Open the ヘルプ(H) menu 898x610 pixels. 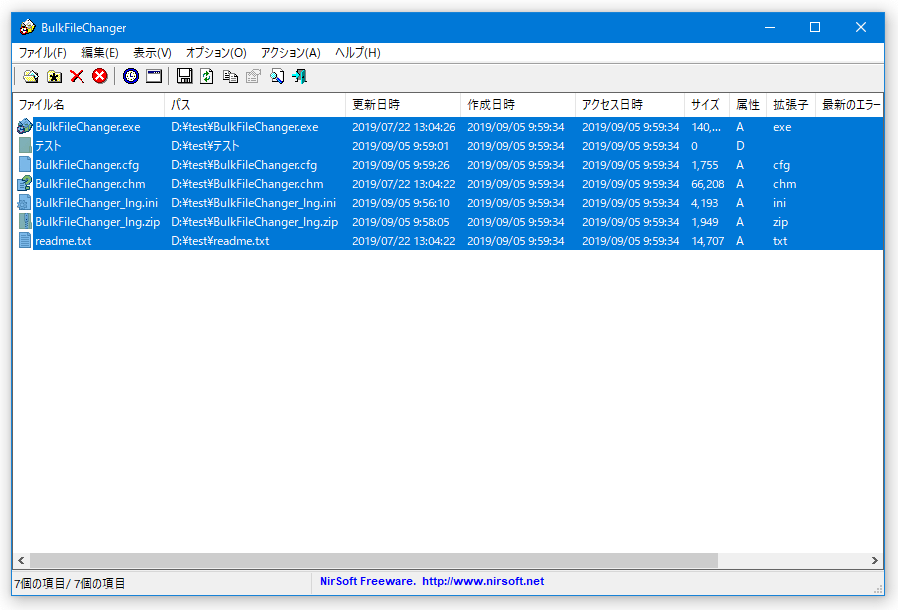pyautogui.click(x=358, y=53)
